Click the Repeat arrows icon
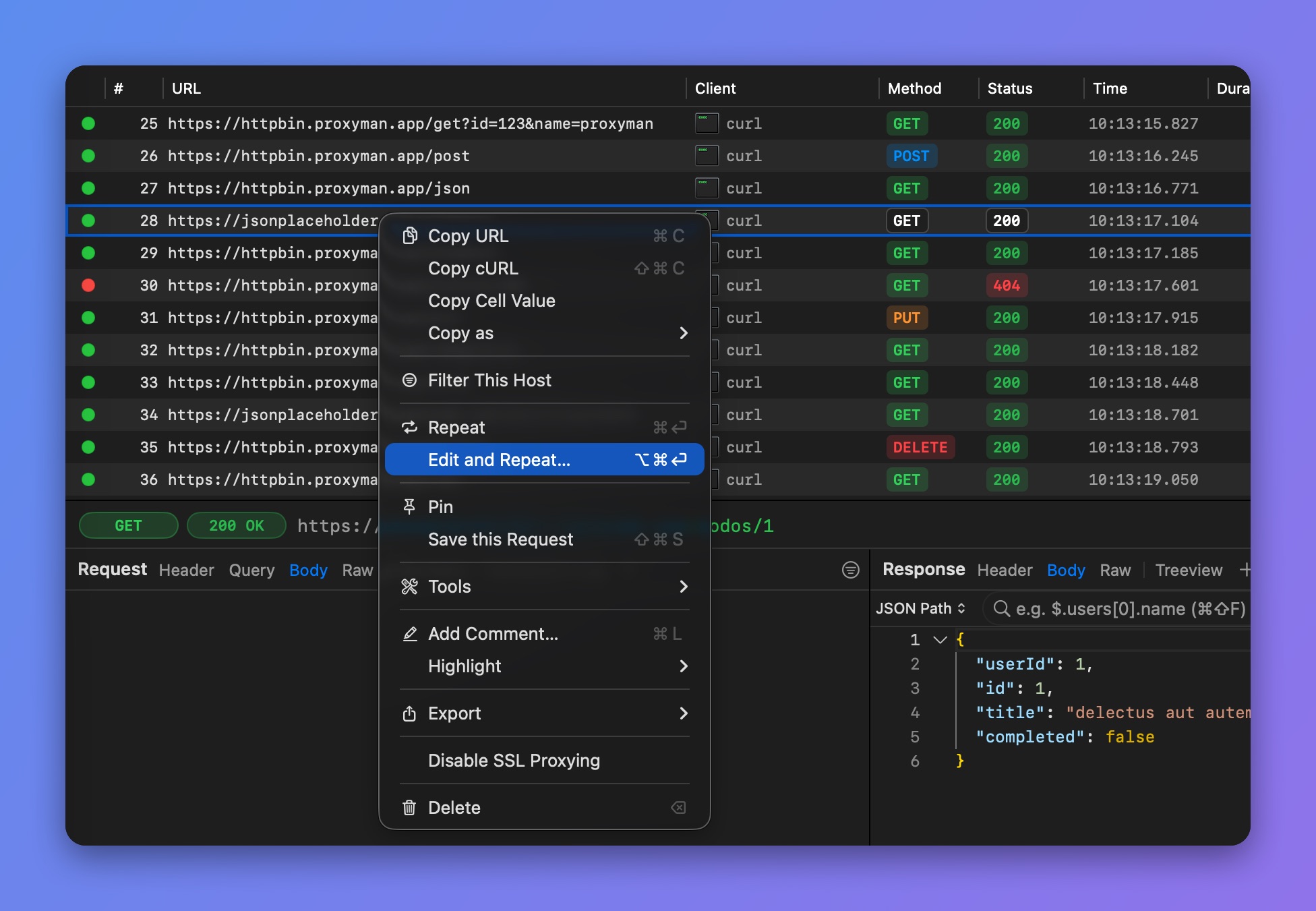The image size is (1316, 911). pos(409,427)
